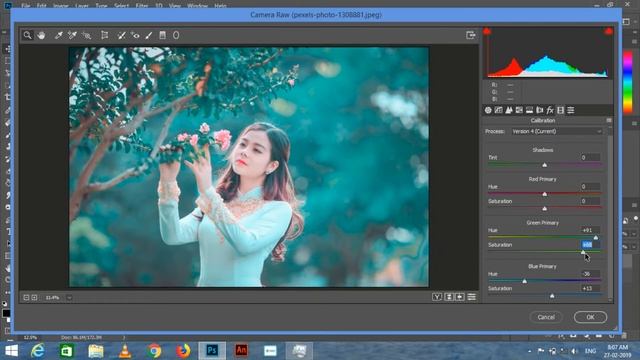Choose the Spot Removal tool
The image size is (640, 360).
121,36
